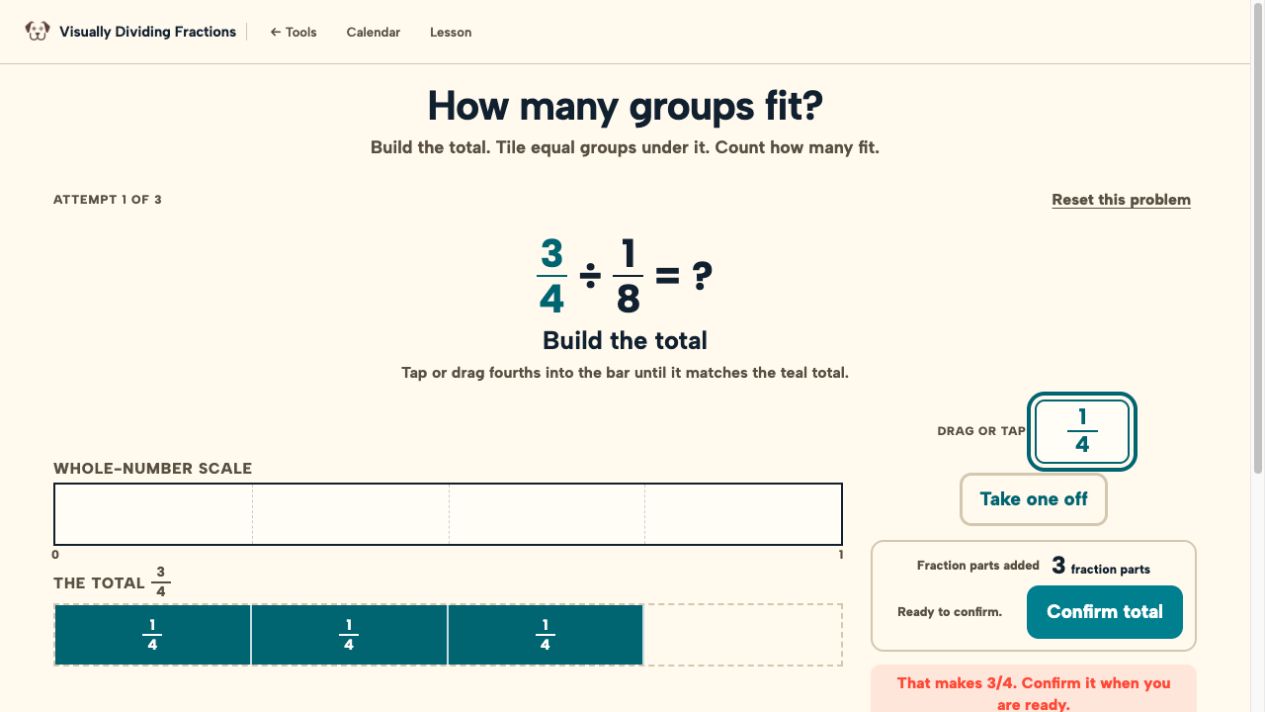This screenshot has height=712, width=1265.
Task: Click the empty dashed slot in total bar
Action: 742,635
